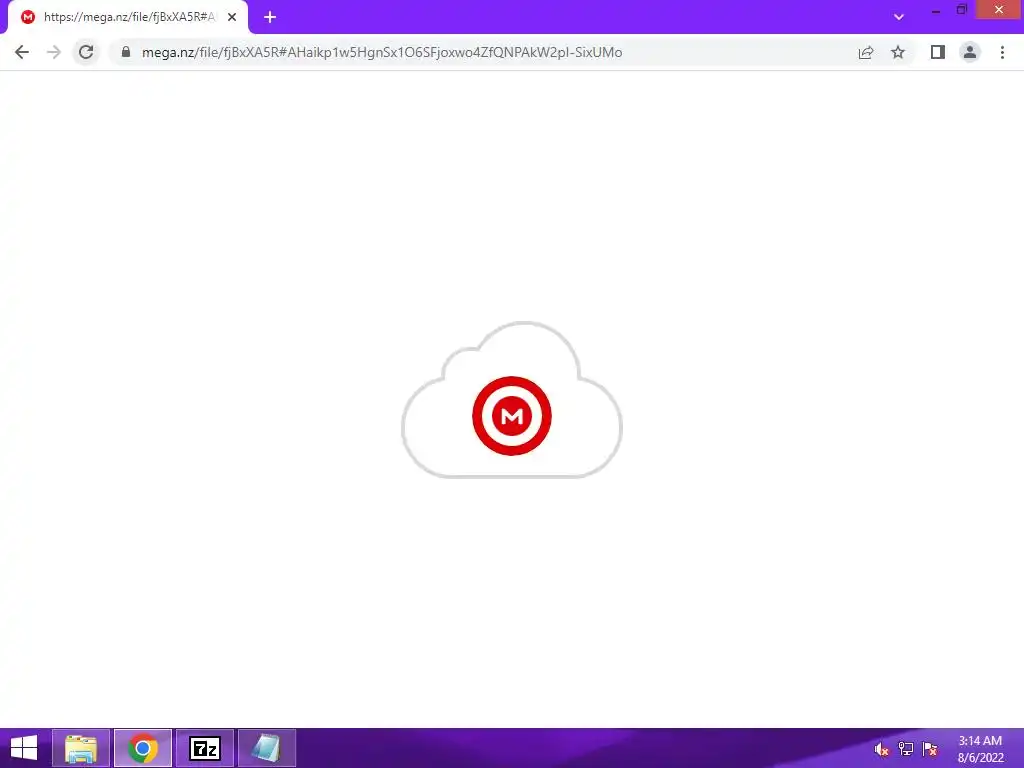Image resolution: width=1024 pixels, height=768 pixels.
Task: Open the Chrome profile menu
Action: [970, 52]
